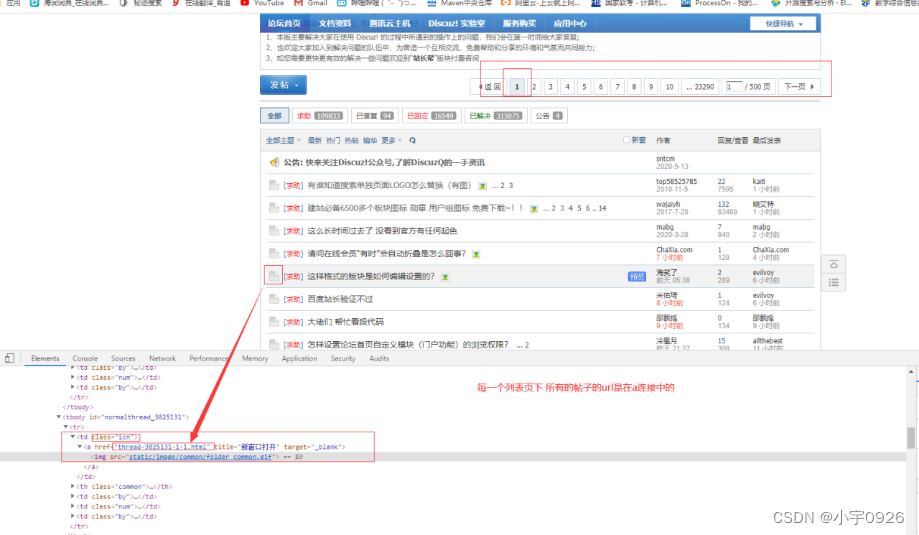The height and width of the screenshot is (535, 919).
Task: Switch to the Sources tab
Action: click(123, 359)
